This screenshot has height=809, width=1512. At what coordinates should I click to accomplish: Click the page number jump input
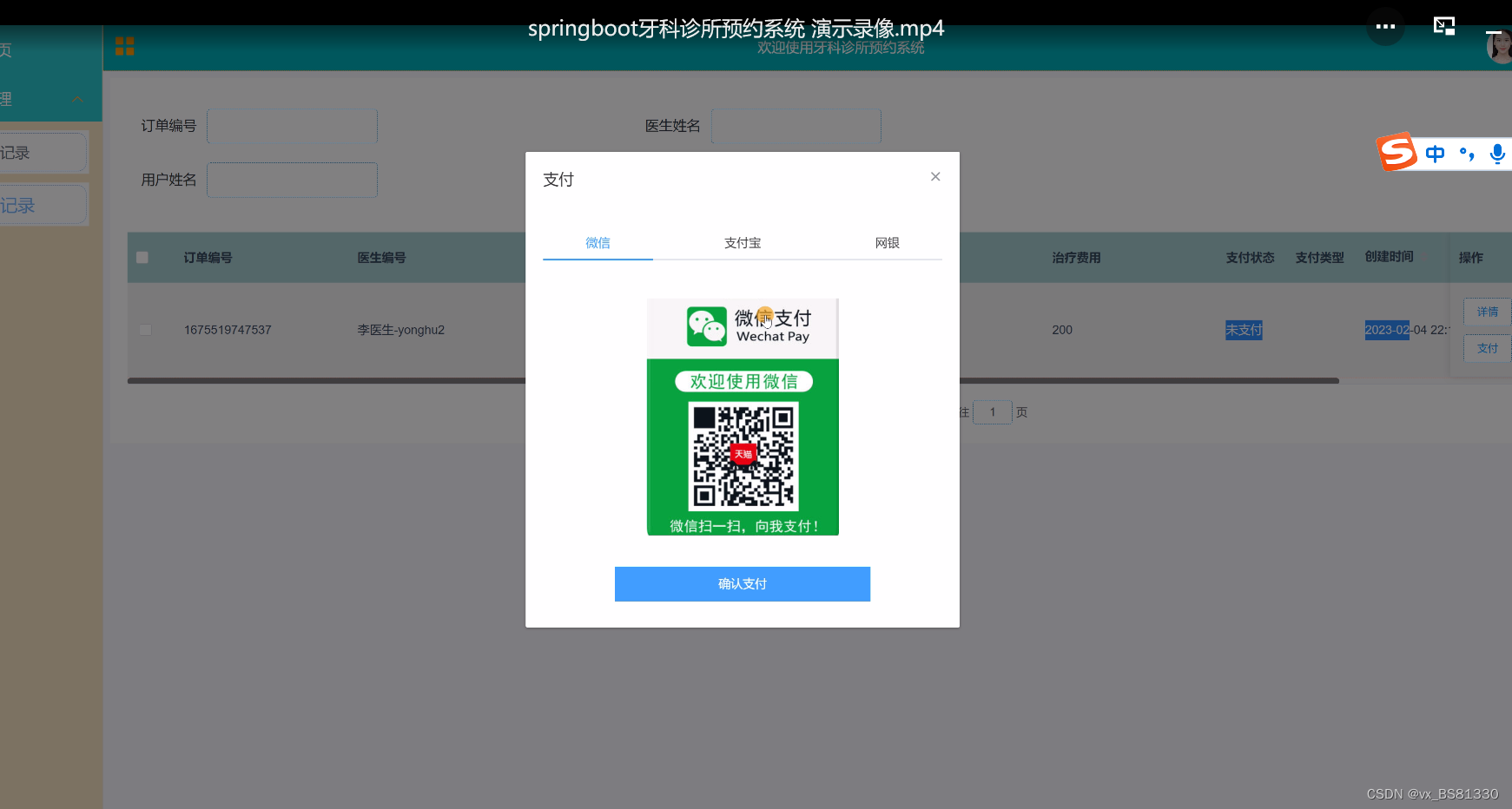(993, 412)
